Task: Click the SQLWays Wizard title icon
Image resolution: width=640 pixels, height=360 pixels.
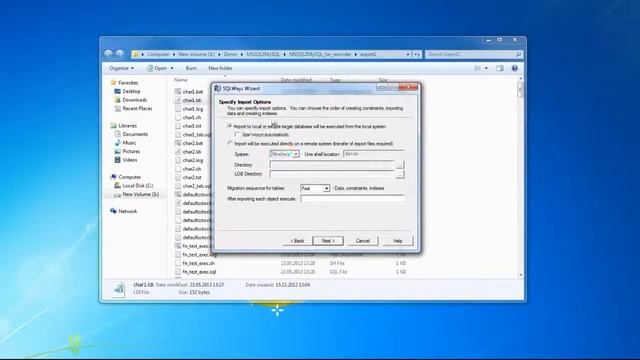Action: coord(218,89)
